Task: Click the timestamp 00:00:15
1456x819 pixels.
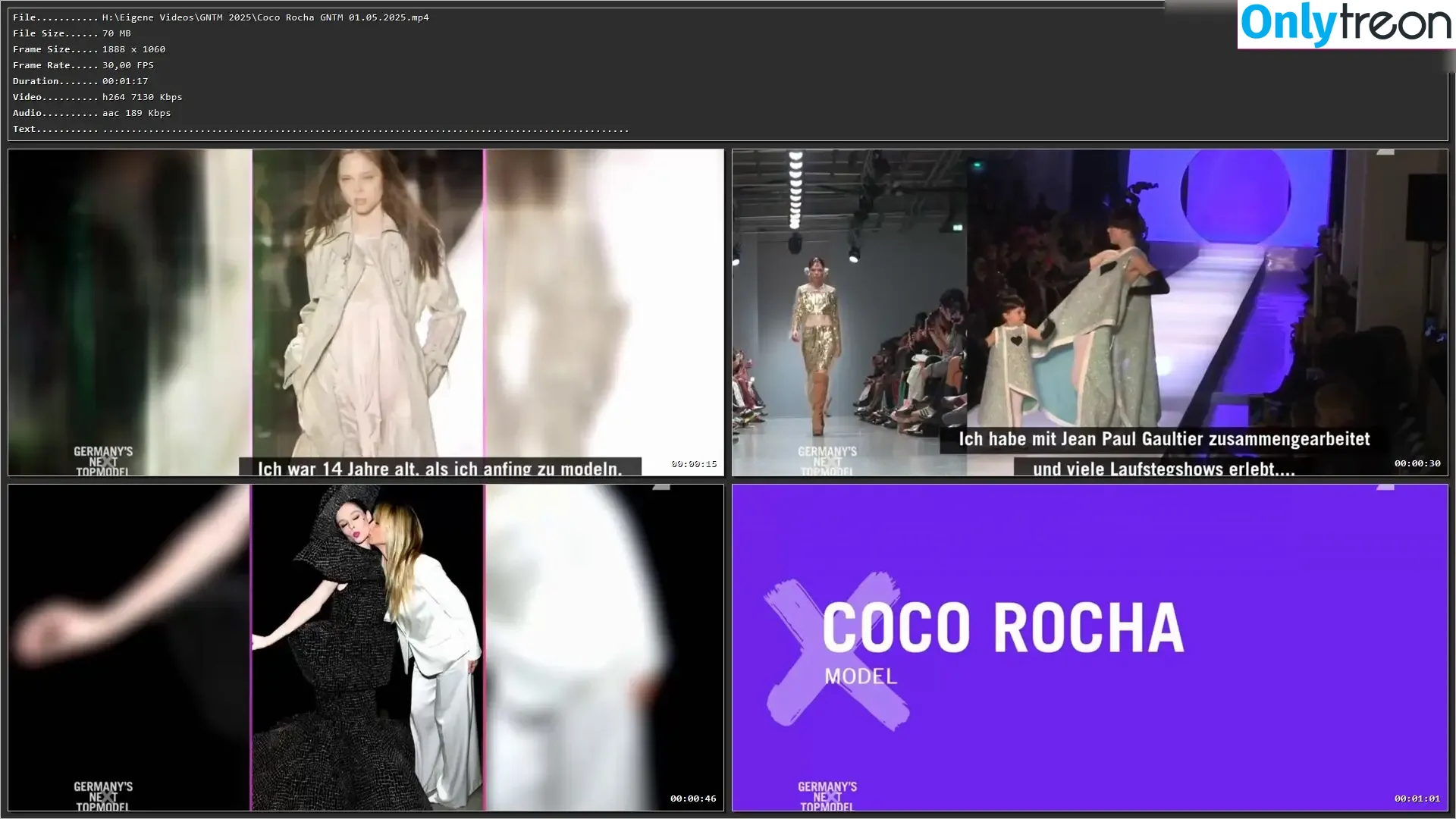Action: (694, 464)
